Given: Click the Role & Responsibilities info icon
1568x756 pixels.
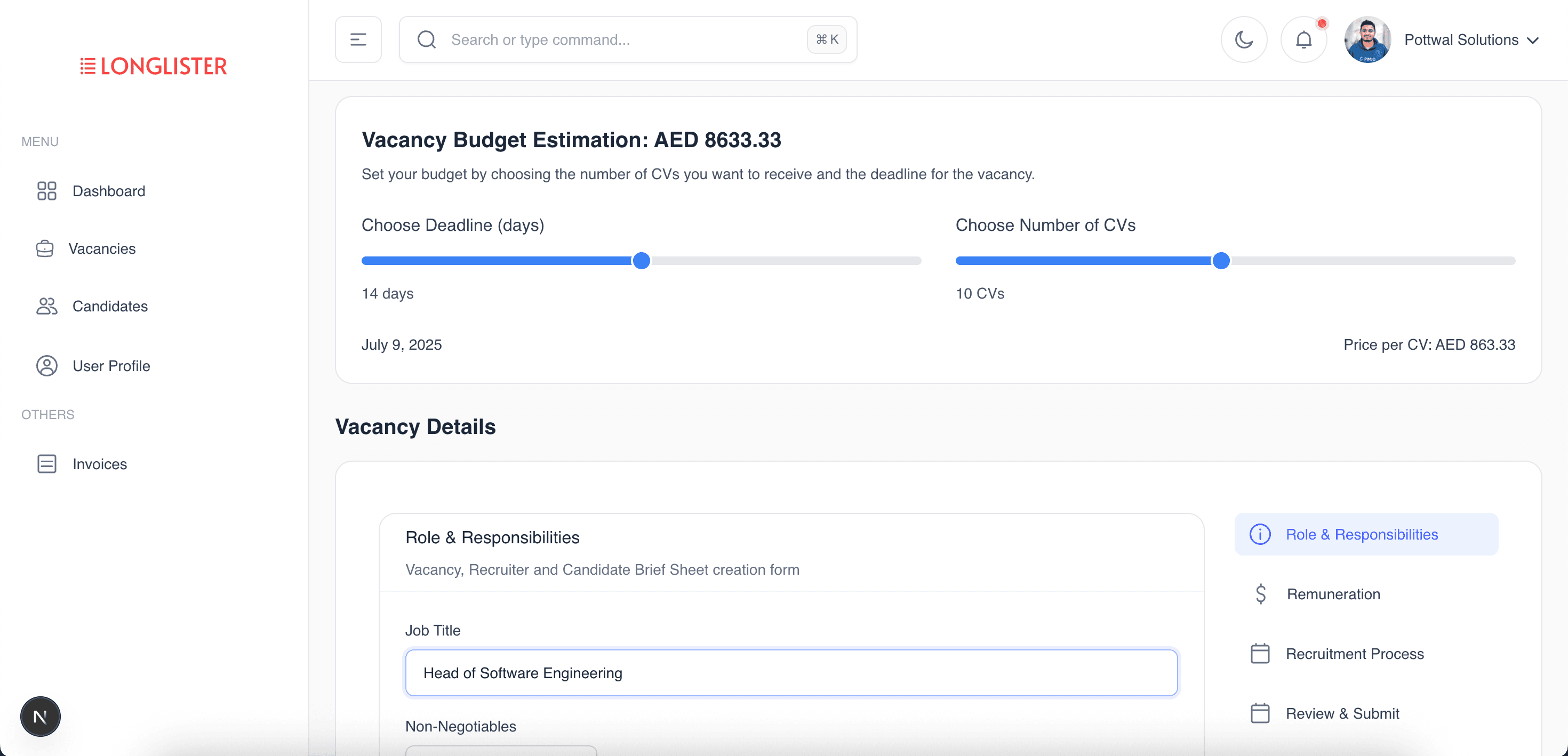Looking at the screenshot, I should (1259, 534).
